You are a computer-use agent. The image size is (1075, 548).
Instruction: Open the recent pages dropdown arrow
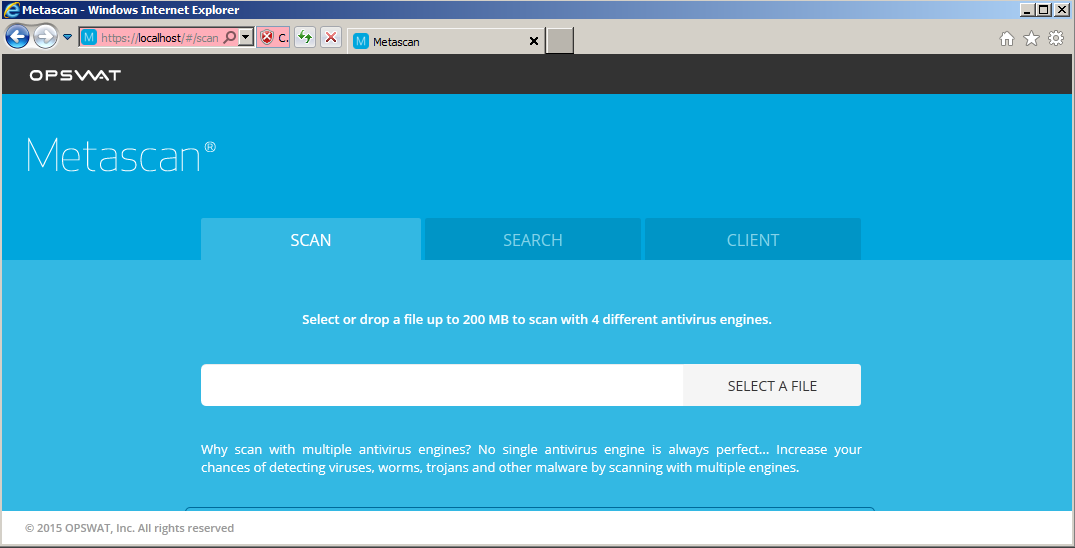pos(67,37)
